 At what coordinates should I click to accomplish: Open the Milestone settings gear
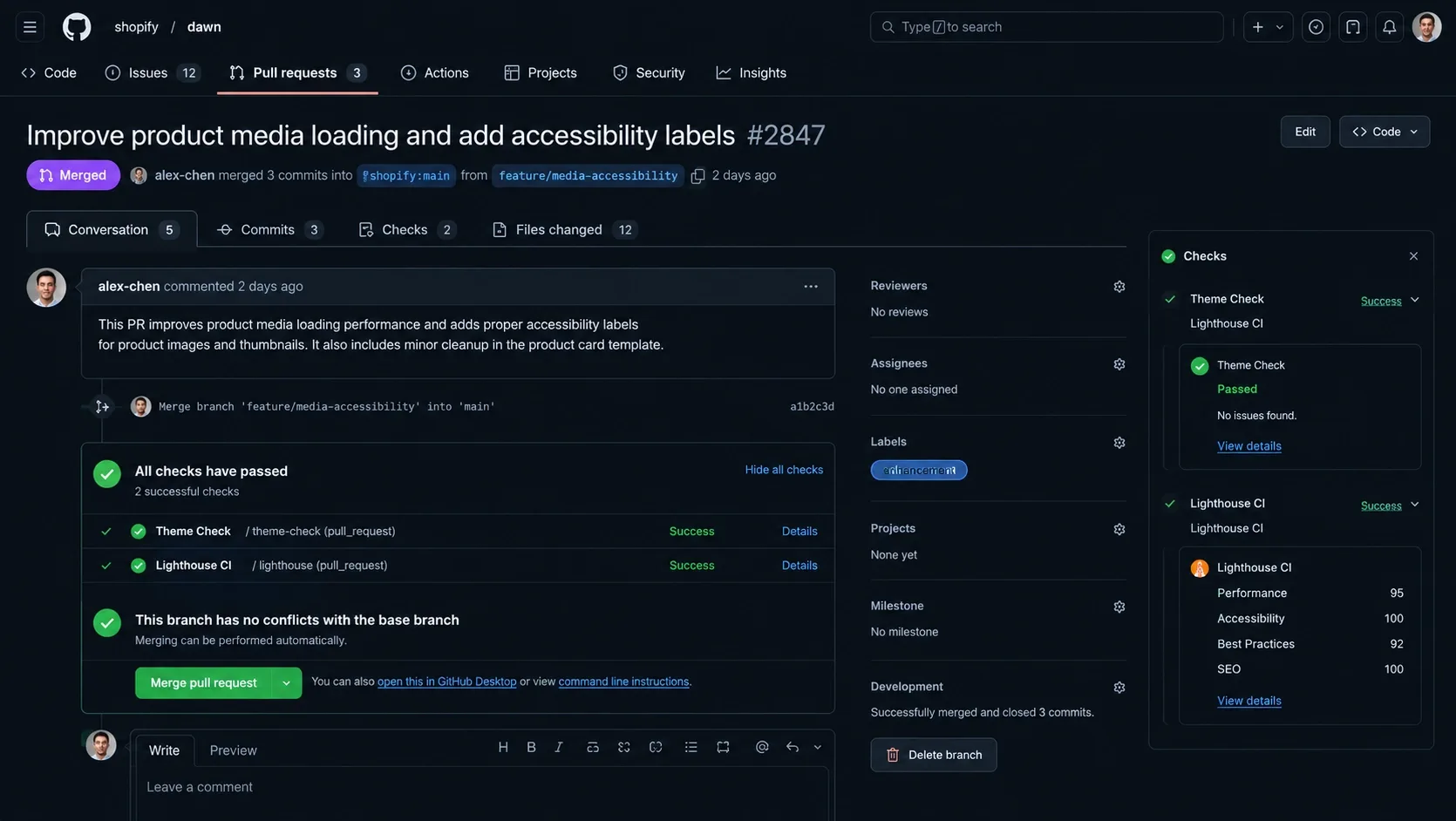1119,607
